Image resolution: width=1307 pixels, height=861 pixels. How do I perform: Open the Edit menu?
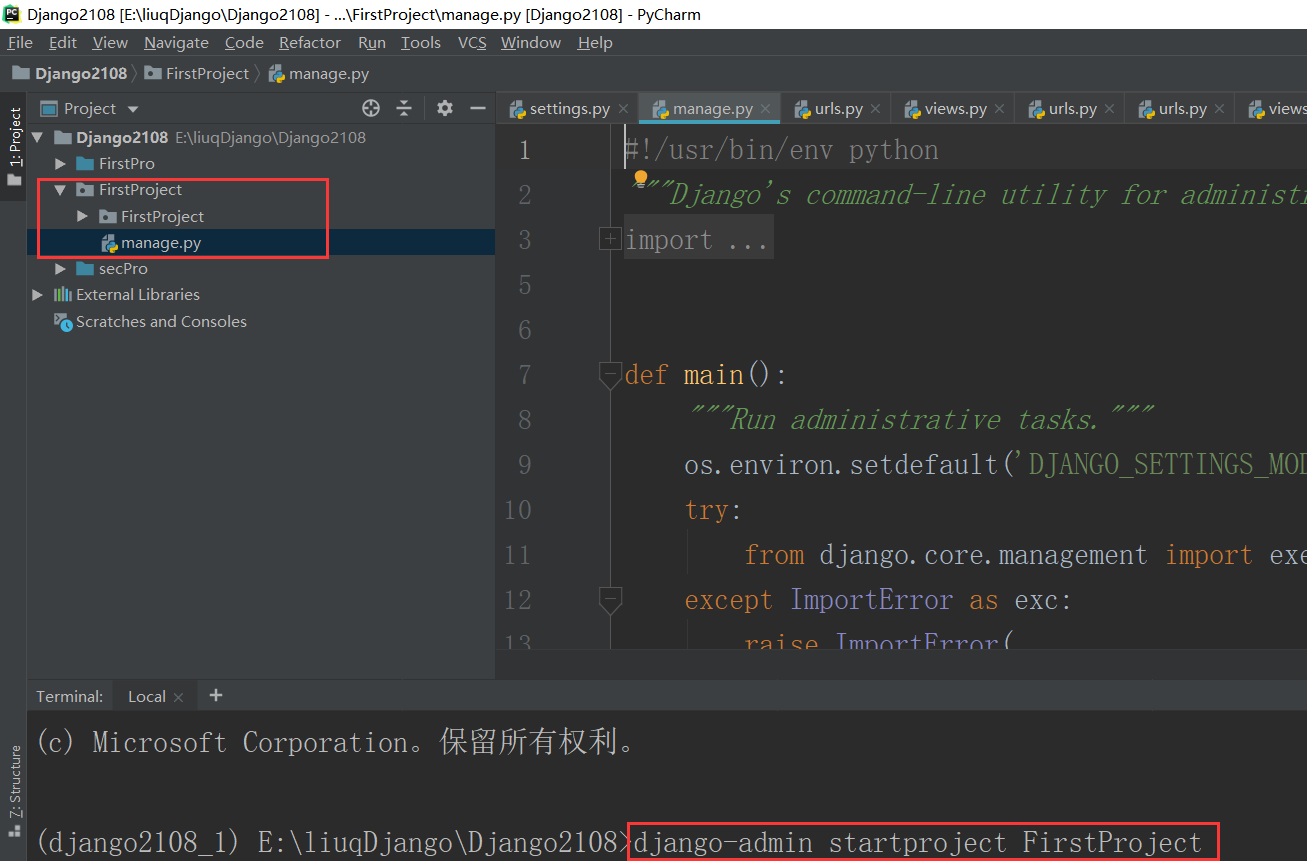pos(62,42)
